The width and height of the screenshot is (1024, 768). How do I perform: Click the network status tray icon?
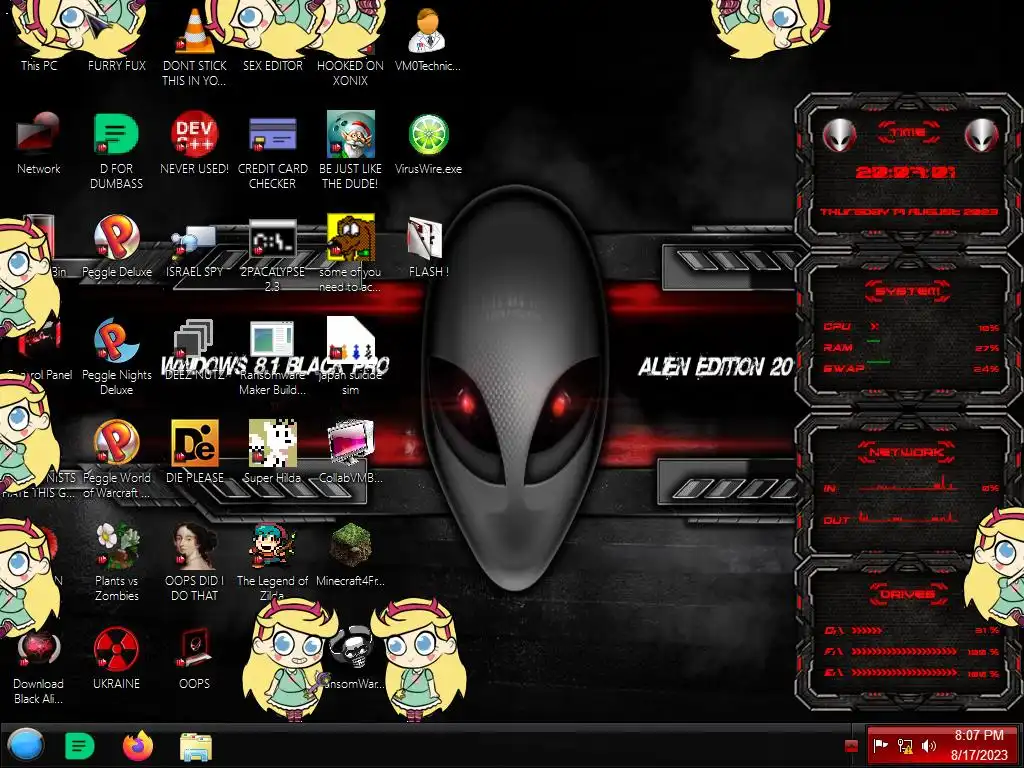tap(905, 746)
